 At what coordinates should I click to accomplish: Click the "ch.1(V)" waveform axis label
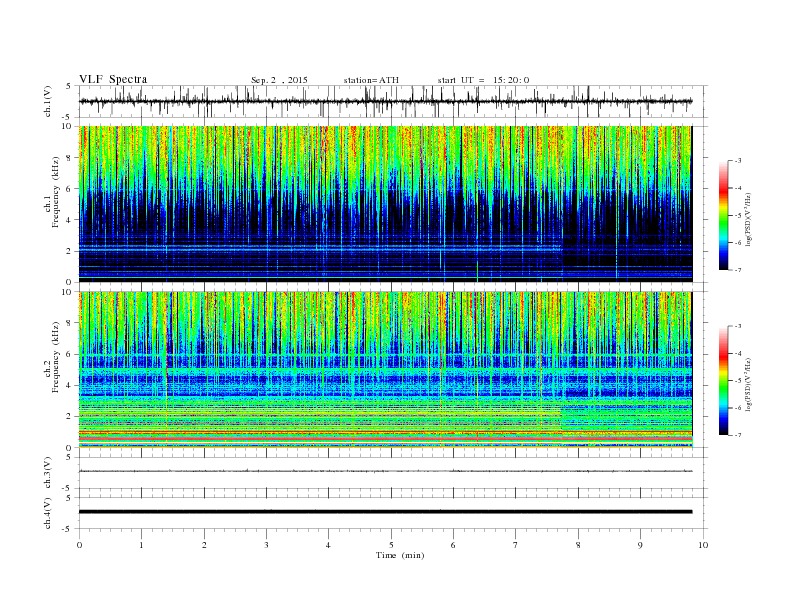point(48,101)
